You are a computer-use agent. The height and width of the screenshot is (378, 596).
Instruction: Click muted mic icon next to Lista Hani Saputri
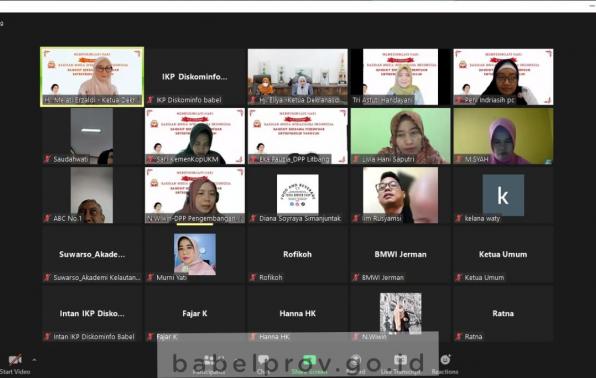(x=356, y=159)
